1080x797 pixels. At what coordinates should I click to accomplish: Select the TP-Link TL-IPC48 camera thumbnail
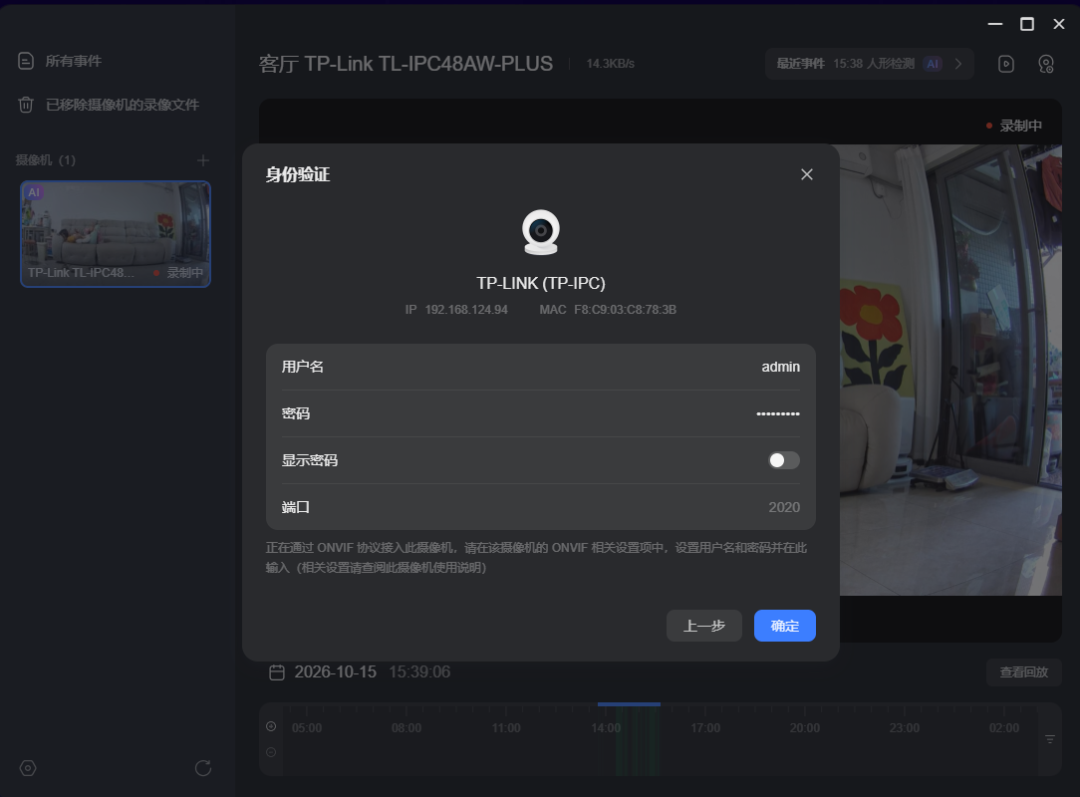click(x=116, y=234)
